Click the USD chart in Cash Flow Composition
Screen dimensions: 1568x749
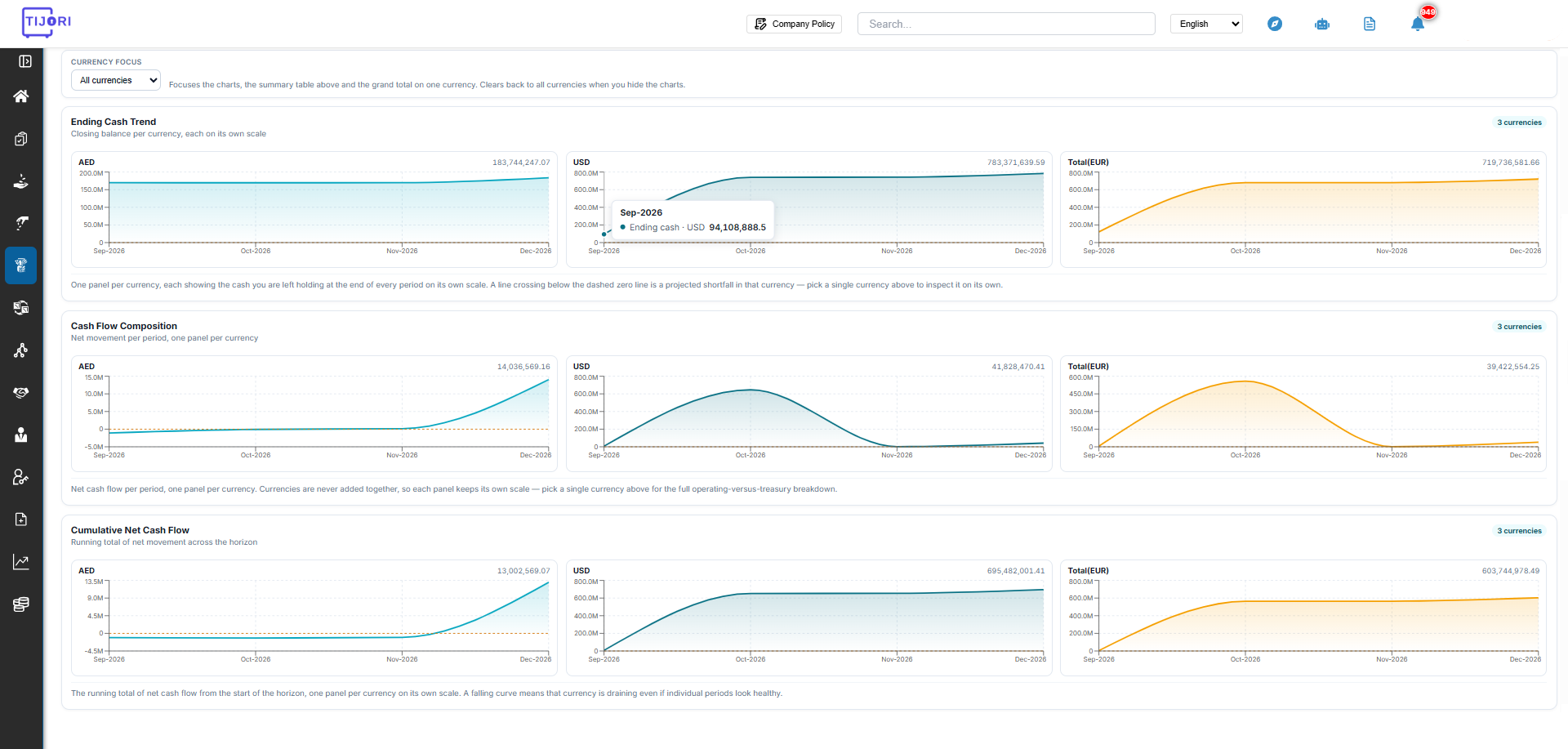808,413
